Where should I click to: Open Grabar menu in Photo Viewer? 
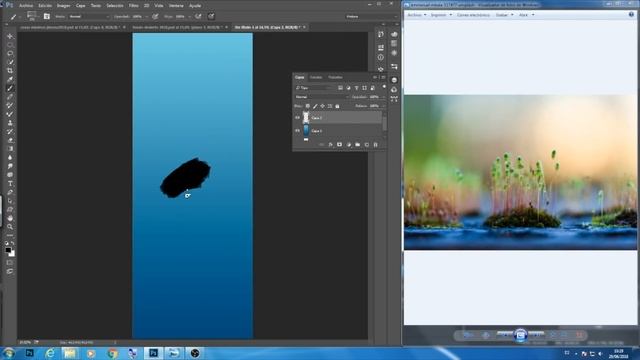click(x=504, y=15)
